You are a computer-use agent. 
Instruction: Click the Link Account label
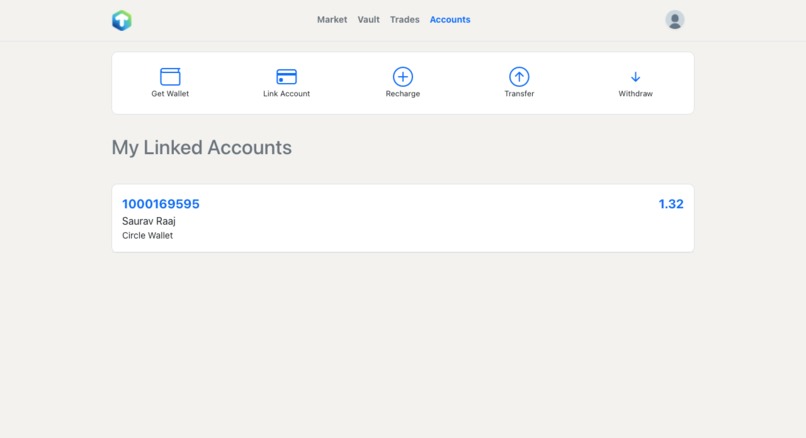(x=286, y=94)
